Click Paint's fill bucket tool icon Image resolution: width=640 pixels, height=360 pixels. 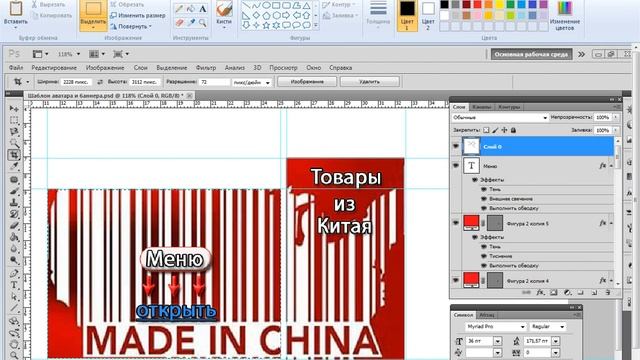[x=191, y=9]
